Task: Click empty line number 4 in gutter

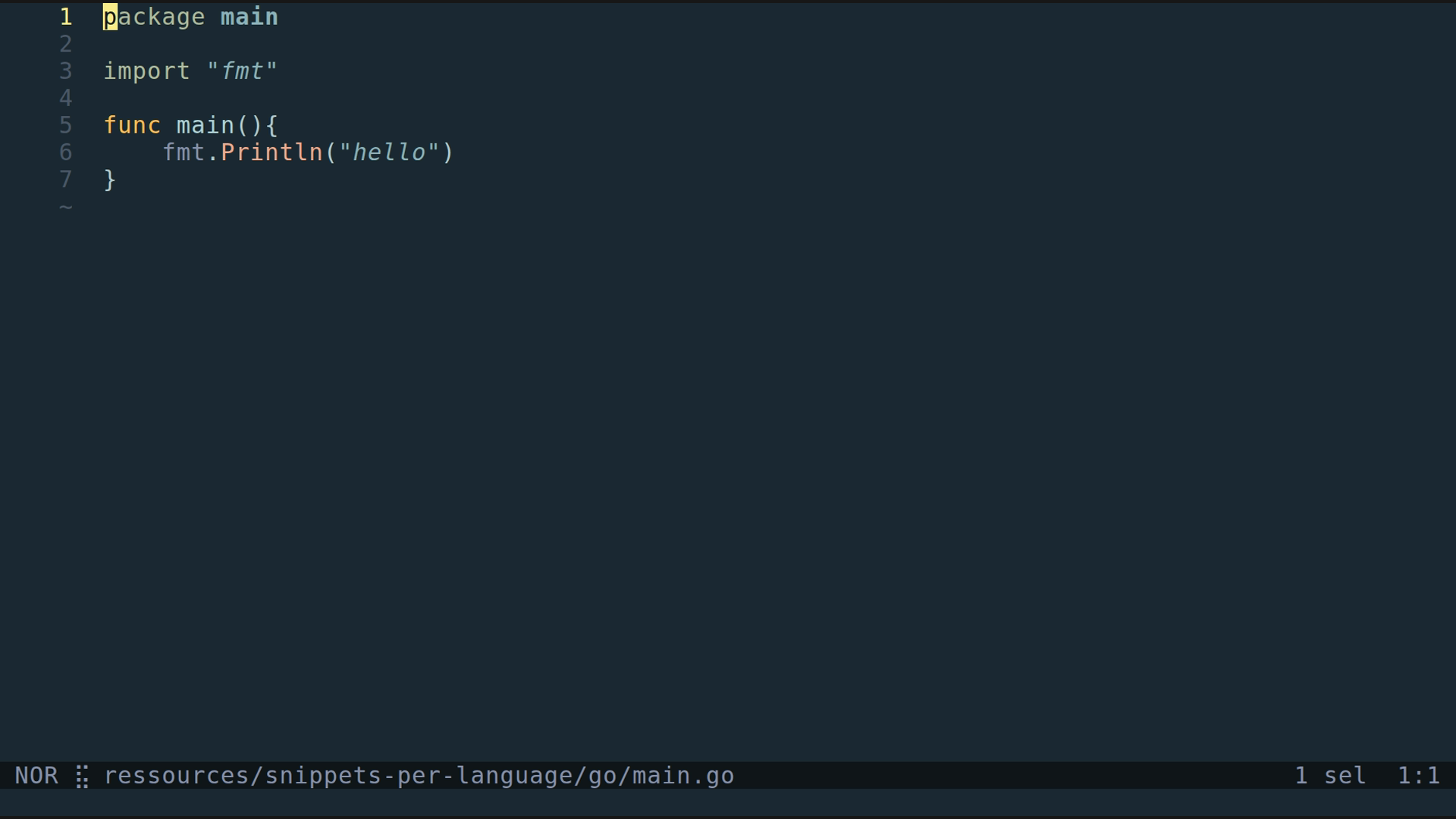Action: 66,99
